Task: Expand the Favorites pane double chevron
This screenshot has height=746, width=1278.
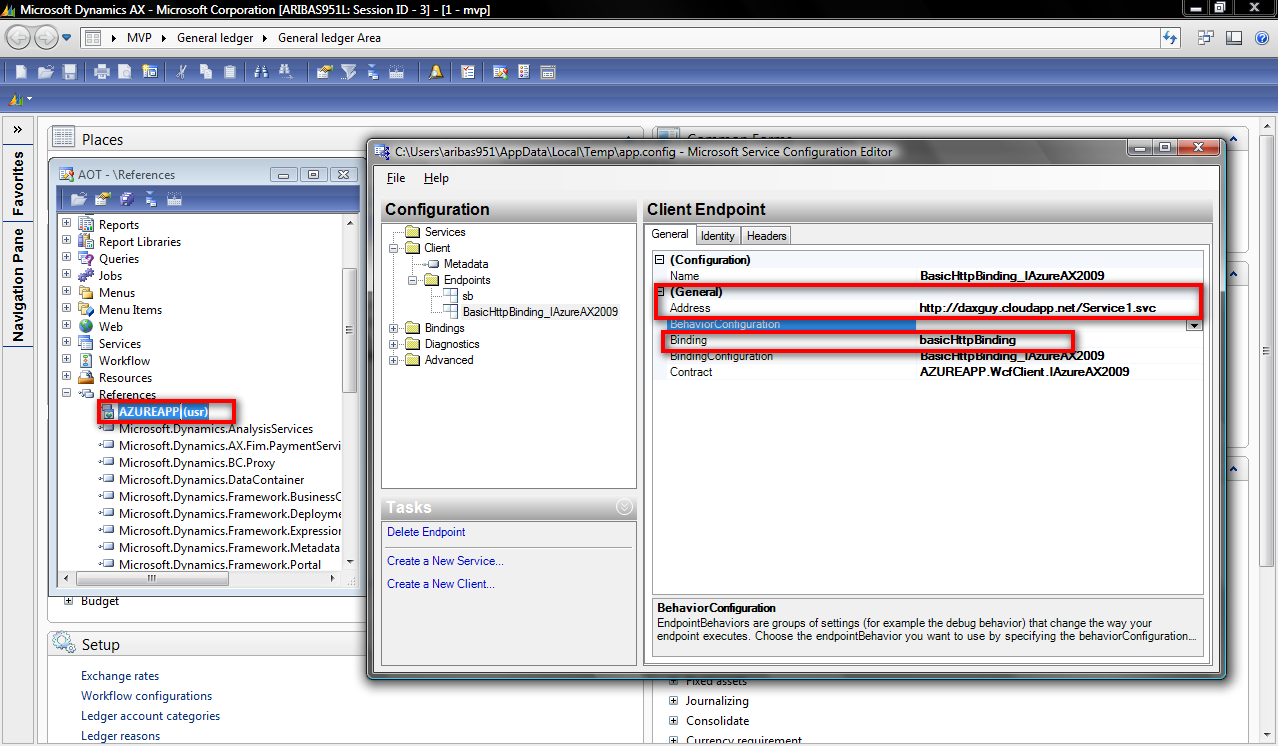Action: pyautogui.click(x=17, y=131)
